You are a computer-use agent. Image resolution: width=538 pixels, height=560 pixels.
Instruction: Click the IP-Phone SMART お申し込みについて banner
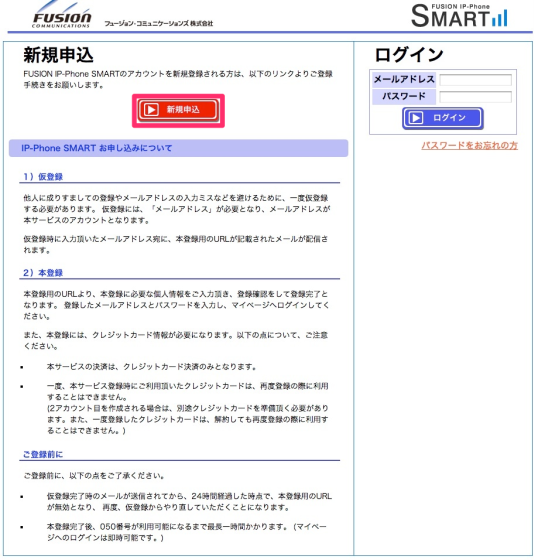179,148
